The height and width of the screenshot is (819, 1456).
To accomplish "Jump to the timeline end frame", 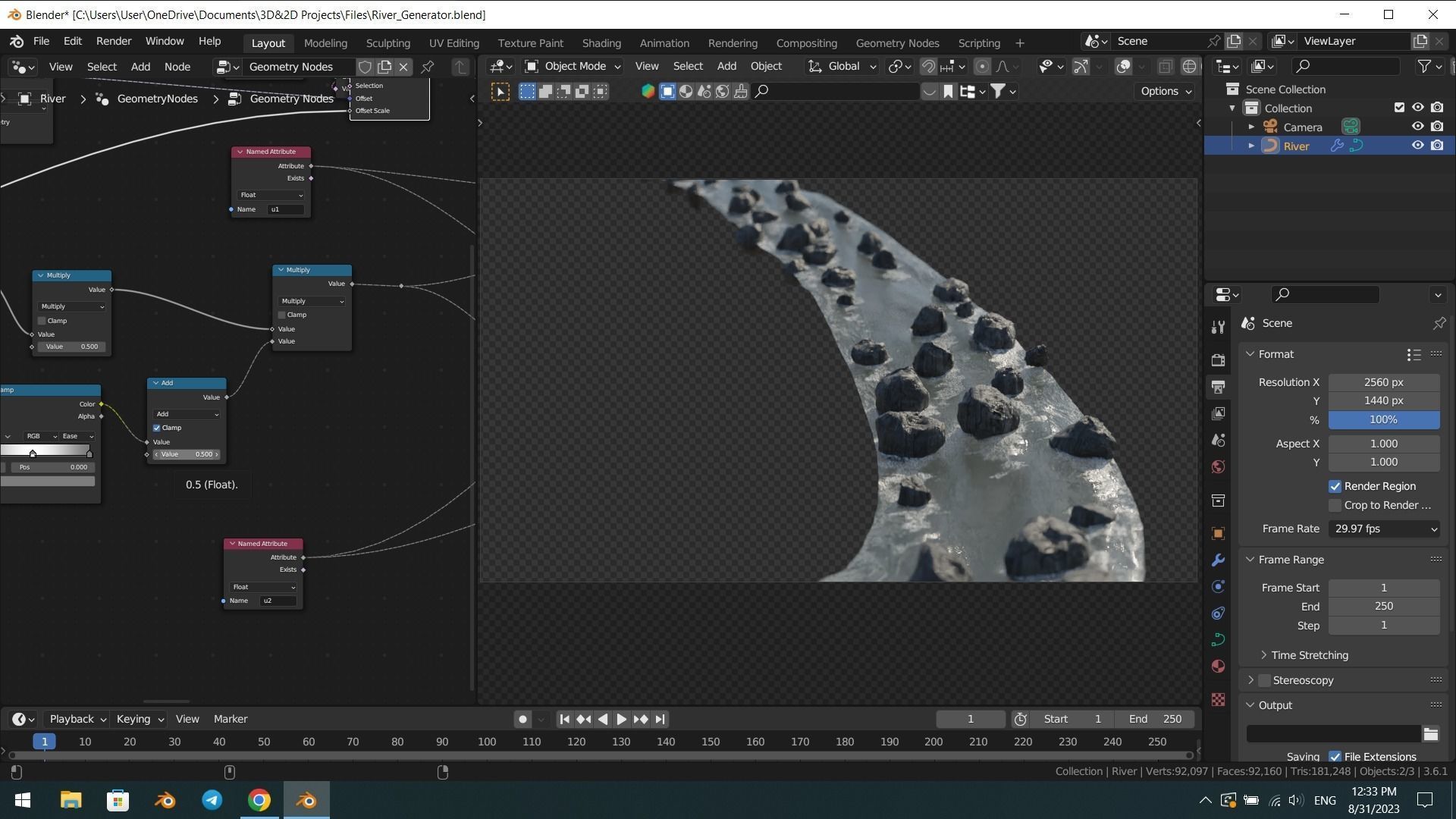I will pos(660,719).
